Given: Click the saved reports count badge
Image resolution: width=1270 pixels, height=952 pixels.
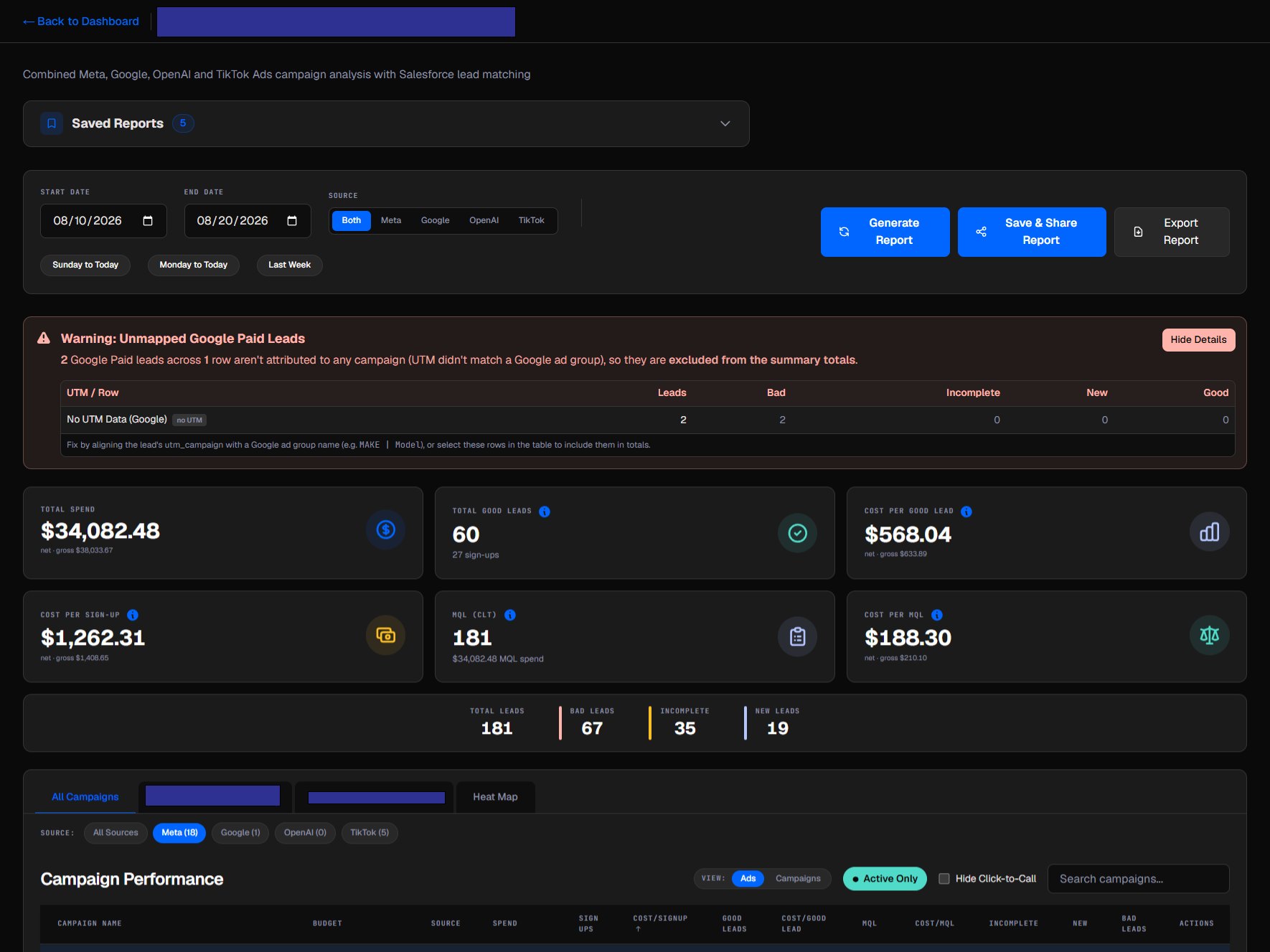Looking at the screenshot, I should pyautogui.click(x=183, y=123).
